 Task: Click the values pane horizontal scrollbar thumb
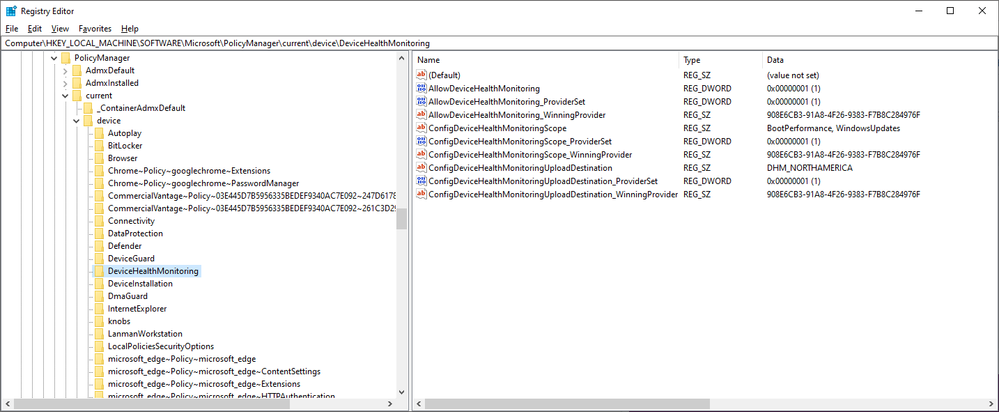click(567, 404)
